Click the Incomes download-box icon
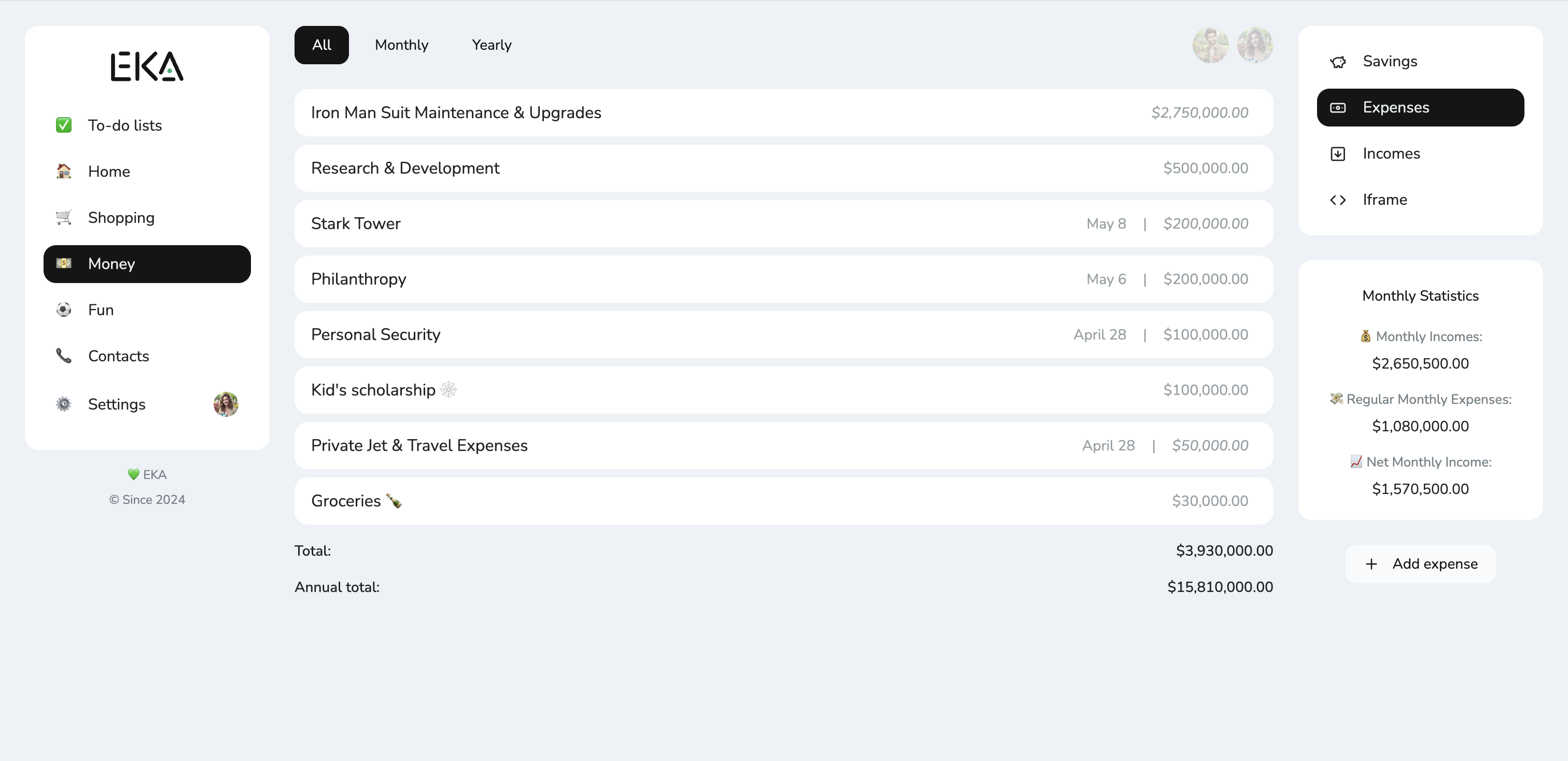Viewport: 1568px width, 761px height. click(x=1338, y=154)
